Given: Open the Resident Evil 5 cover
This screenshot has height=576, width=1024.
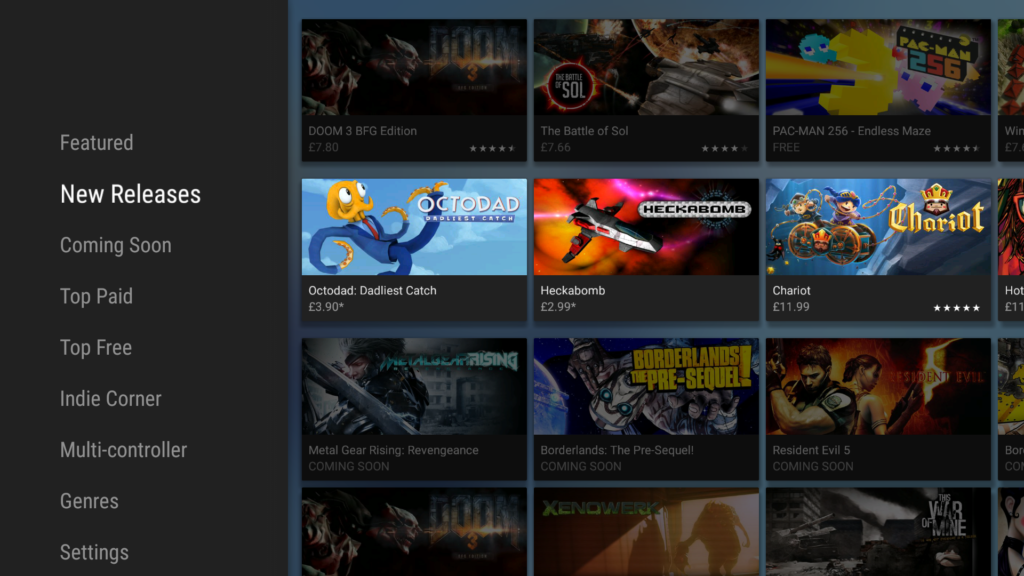Looking at the screenshot, I should (x=878, y=387).
